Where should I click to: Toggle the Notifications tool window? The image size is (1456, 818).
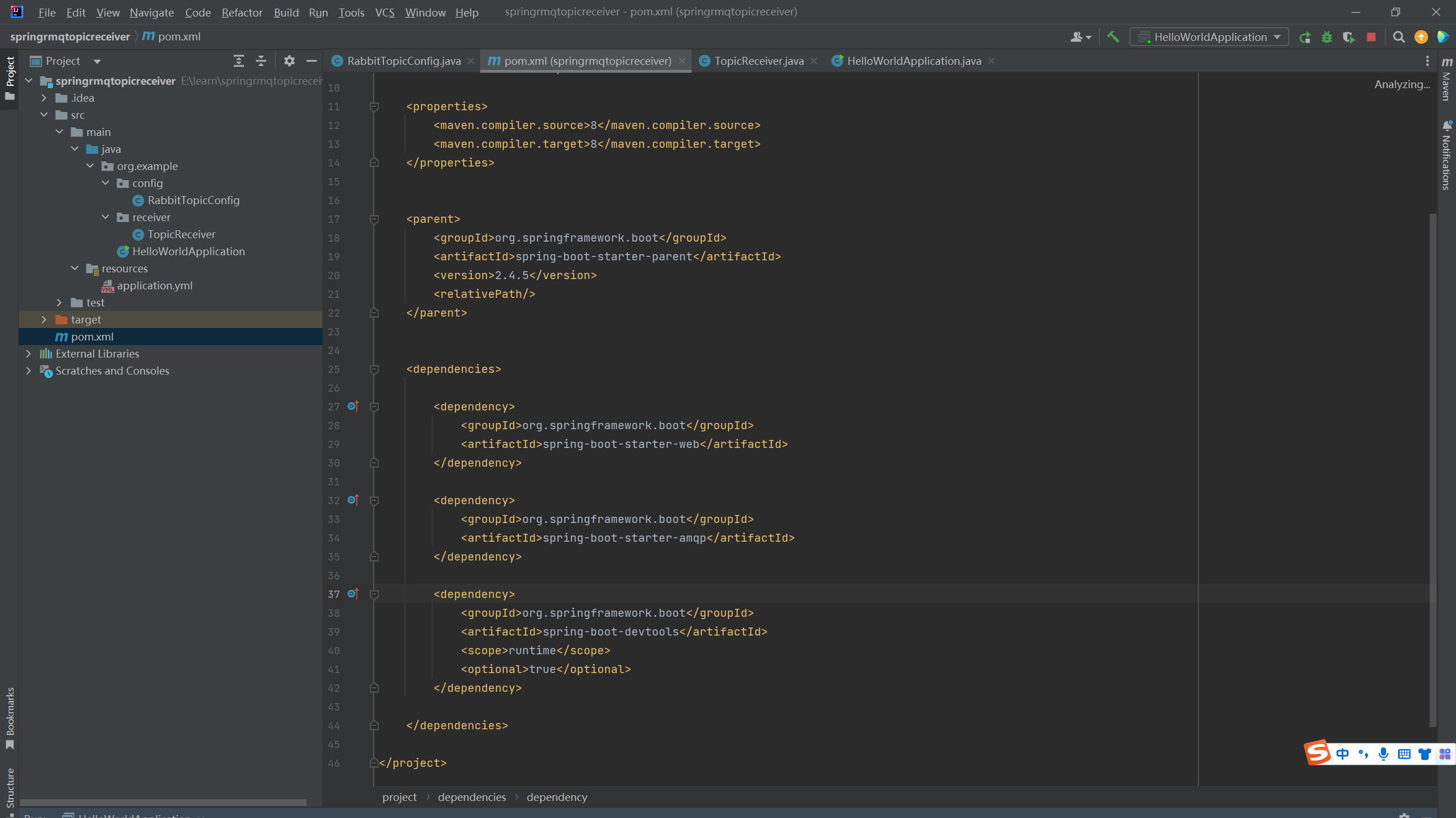1446,156
